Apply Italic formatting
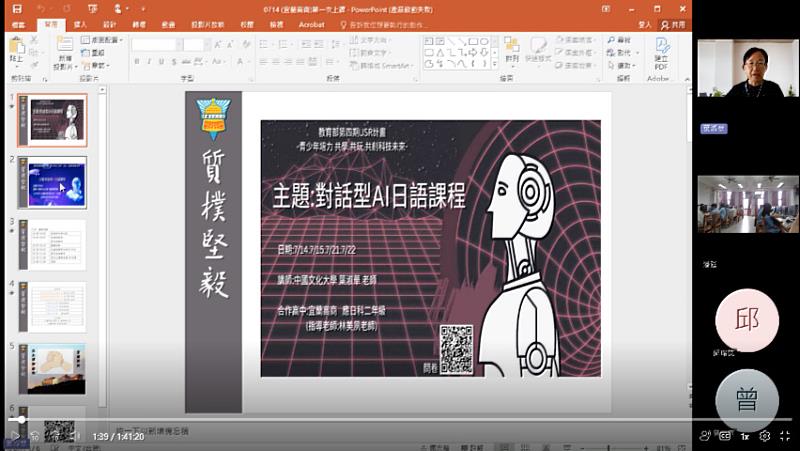 click(149, 62)
